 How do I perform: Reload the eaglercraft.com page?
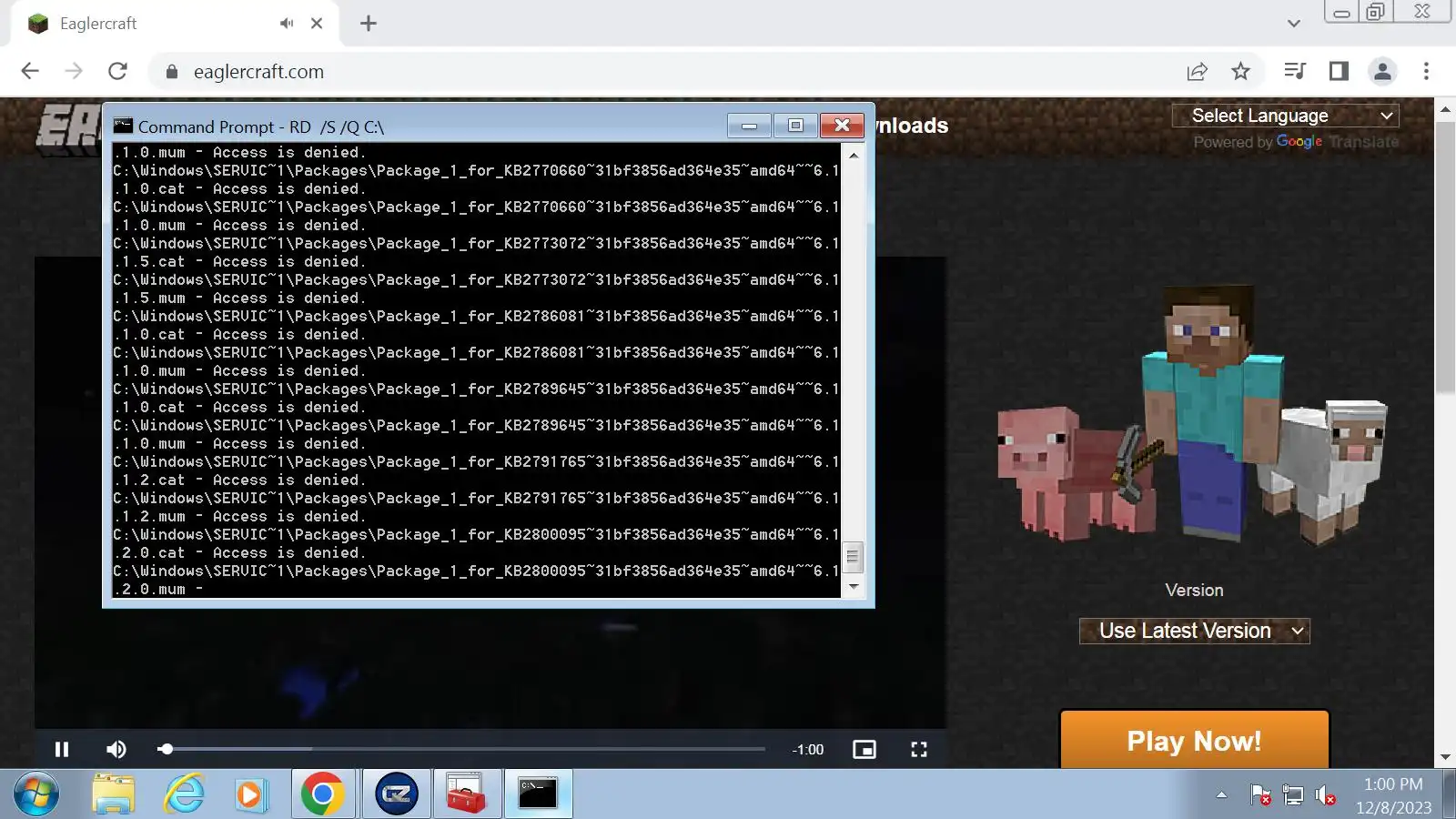click(117, 71)
